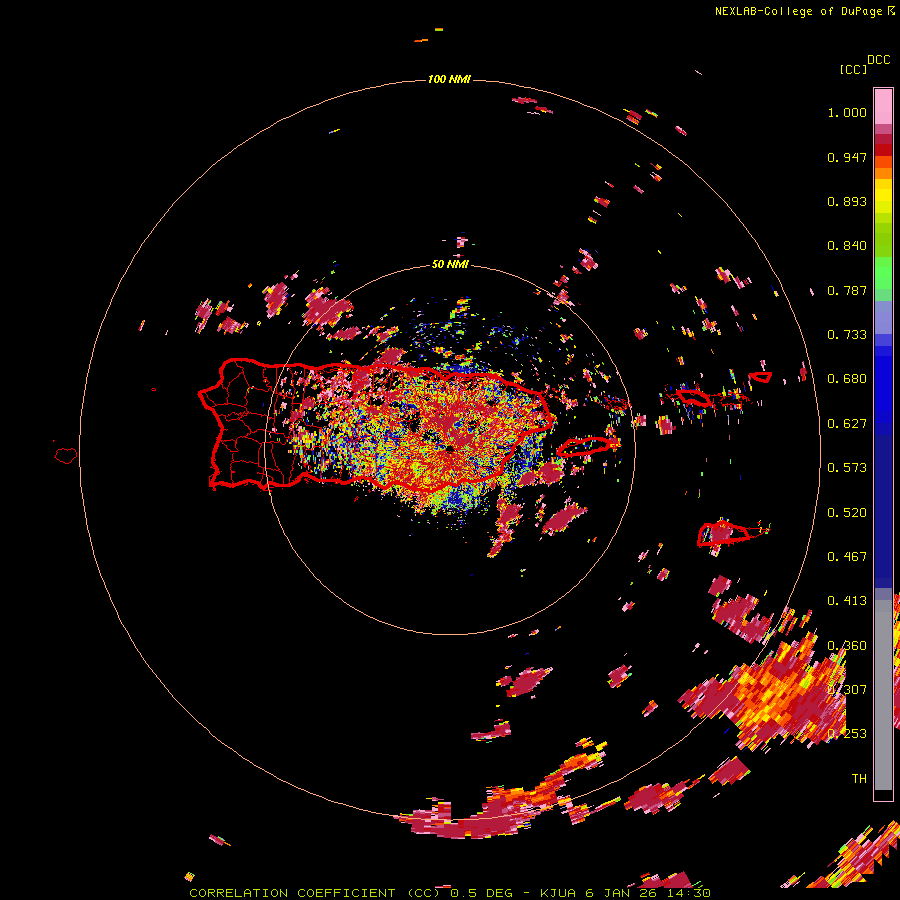
Task: Click the 0.680 color scale value
Action: [x=847, y=379]
